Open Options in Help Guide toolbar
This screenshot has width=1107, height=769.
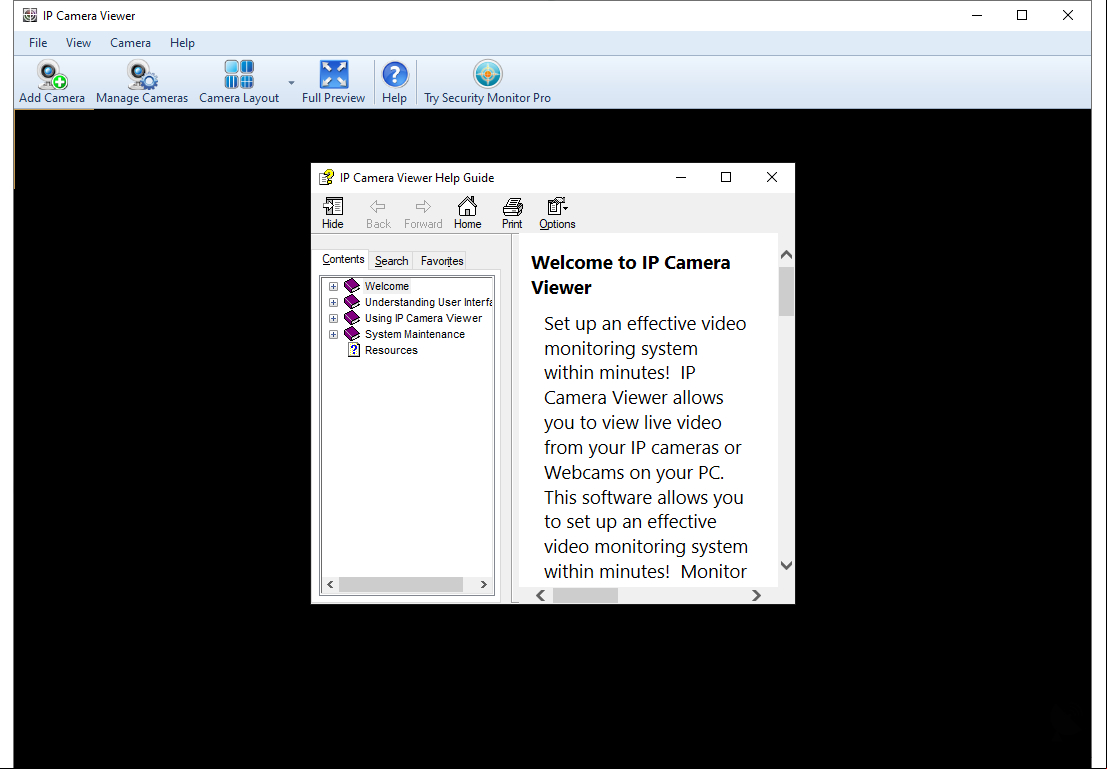pos(557,213)
